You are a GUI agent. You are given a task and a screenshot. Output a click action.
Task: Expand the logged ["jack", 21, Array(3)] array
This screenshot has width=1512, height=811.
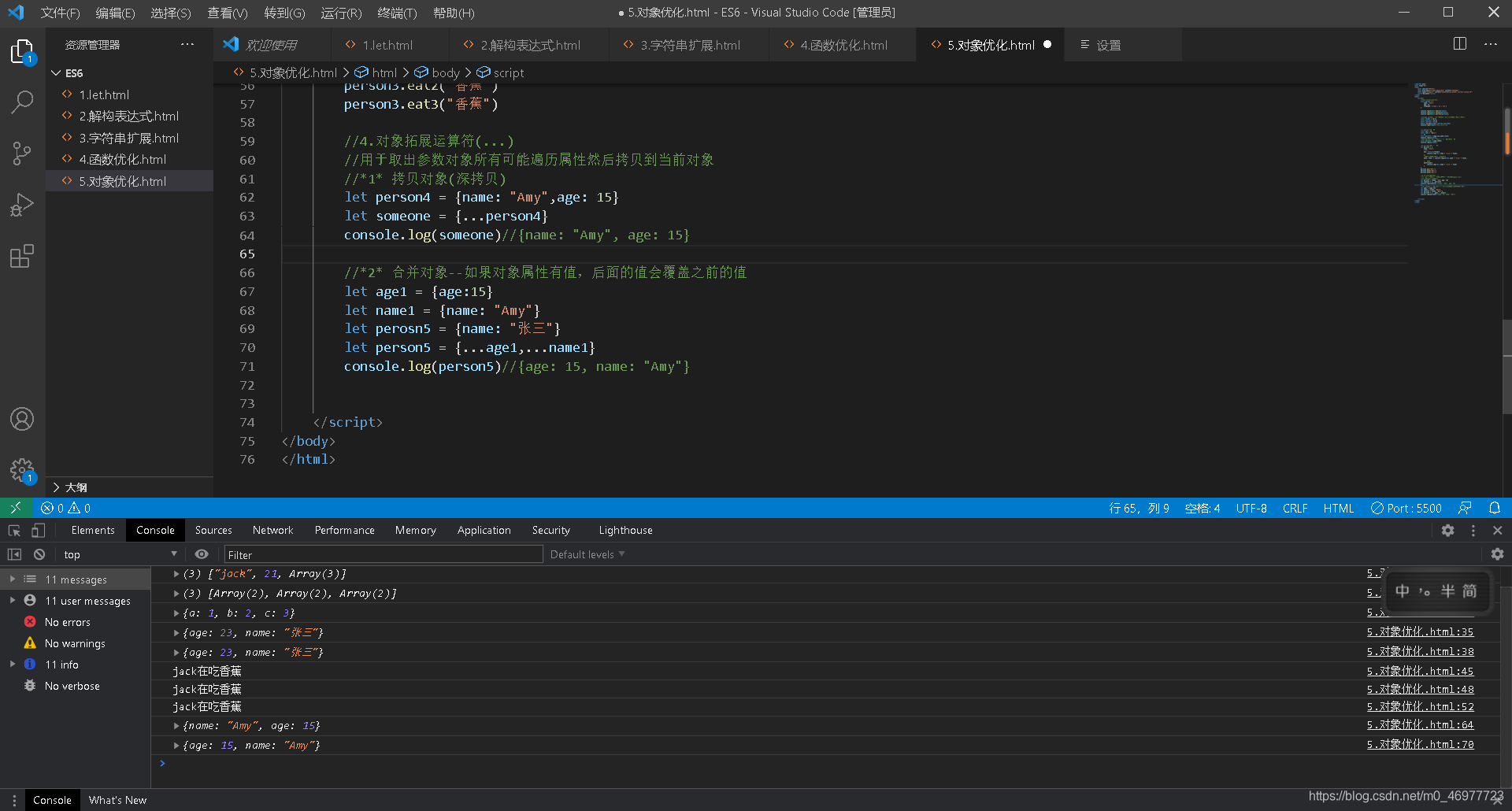[176, 573]
